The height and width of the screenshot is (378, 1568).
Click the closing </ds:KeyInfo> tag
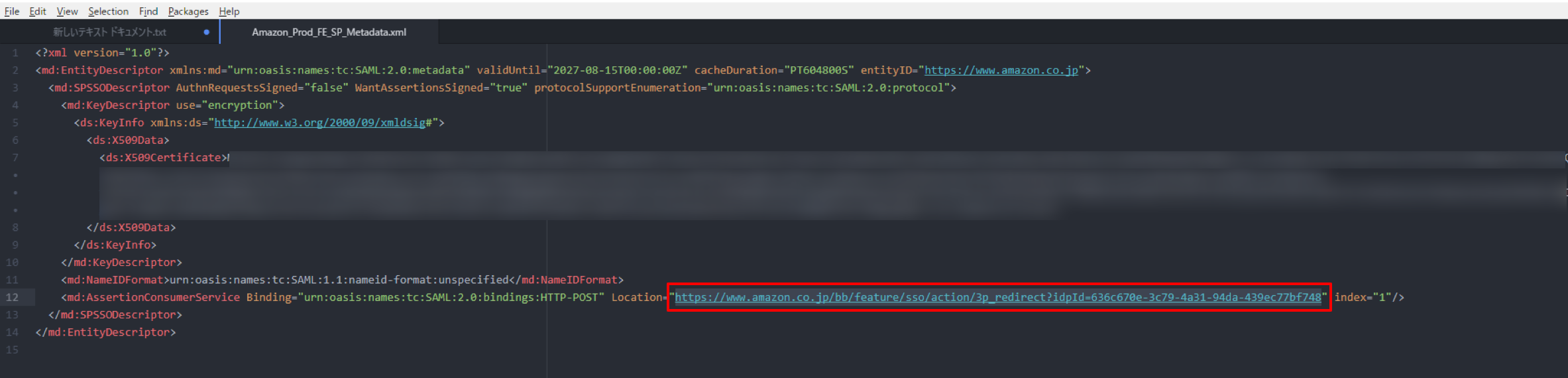(x=115, y=245)
